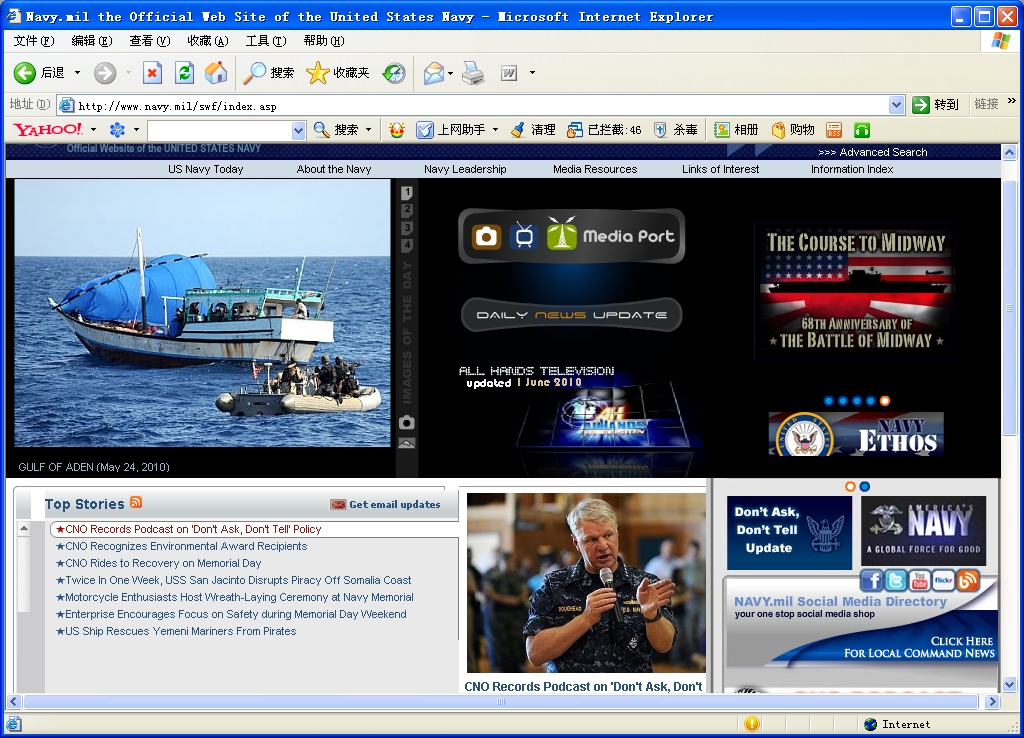Select the orange banner dot above Navy Ethos

(885, 401)
